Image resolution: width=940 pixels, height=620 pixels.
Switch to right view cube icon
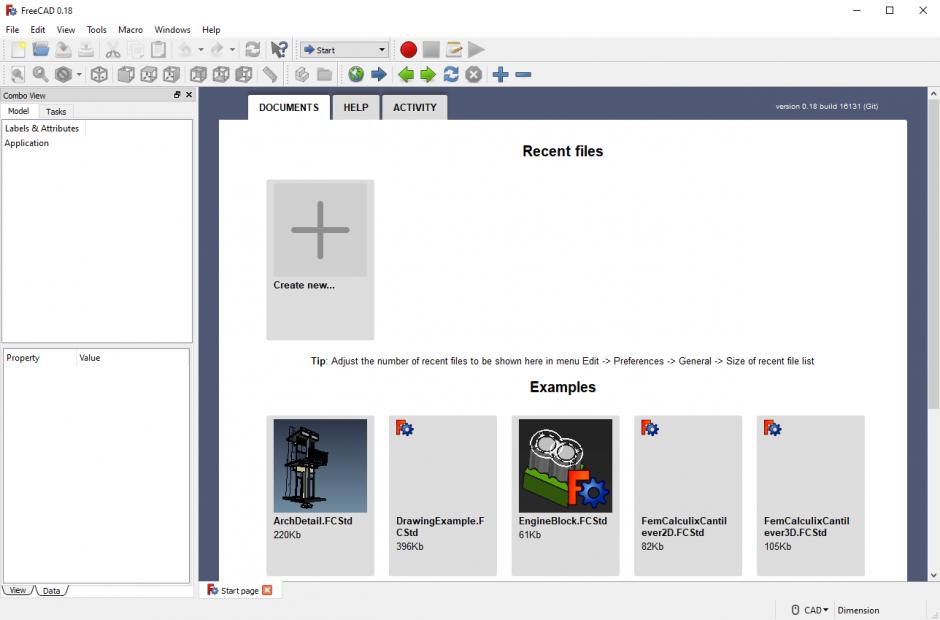[171, 74]
